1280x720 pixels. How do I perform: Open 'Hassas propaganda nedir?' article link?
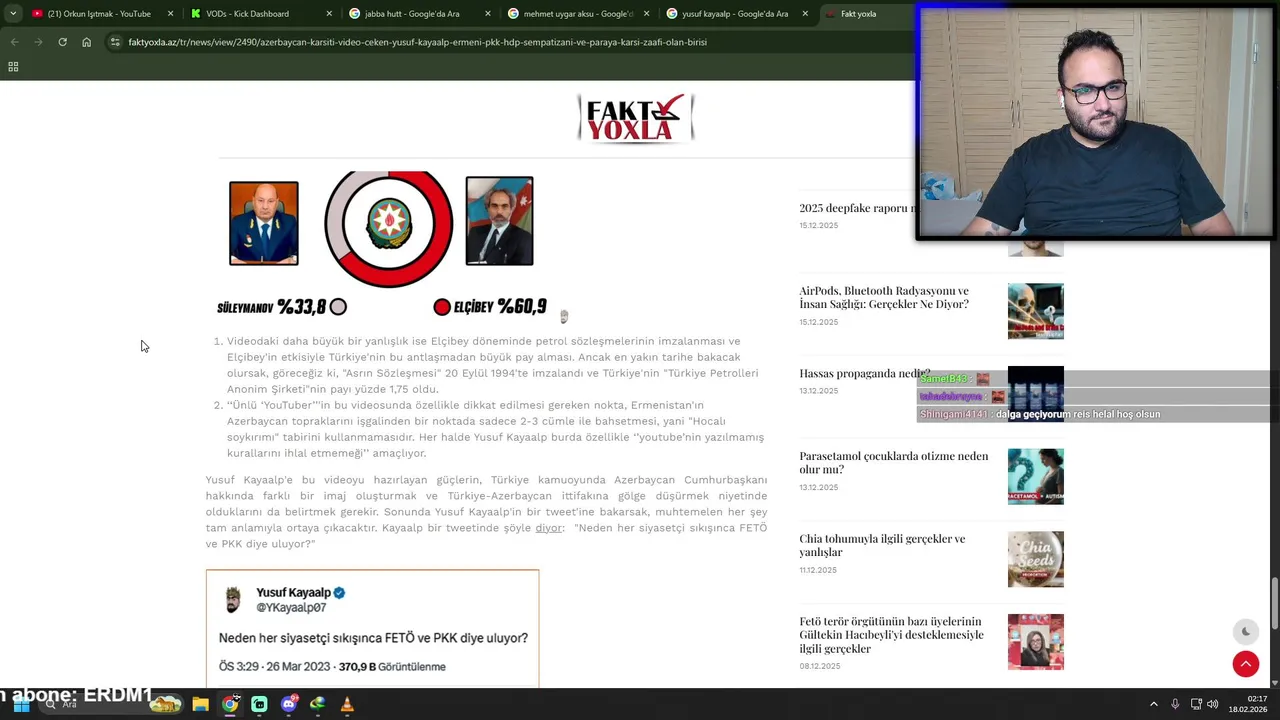[x=864, y=373]
